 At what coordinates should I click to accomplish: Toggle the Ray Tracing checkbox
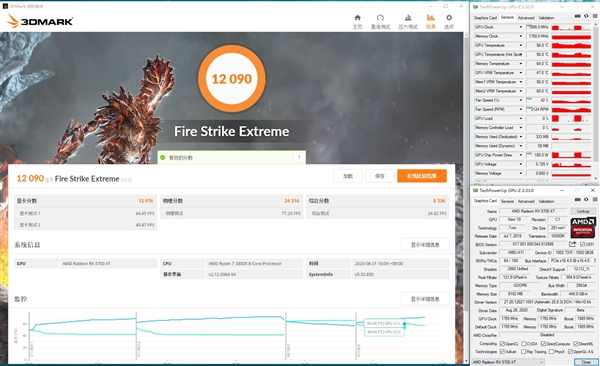(x=523, y=351)
